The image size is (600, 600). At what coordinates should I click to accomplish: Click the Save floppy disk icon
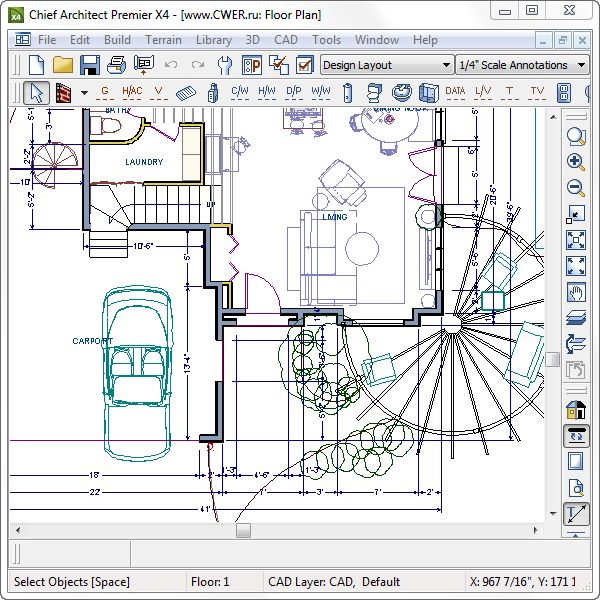pos(90,65)
